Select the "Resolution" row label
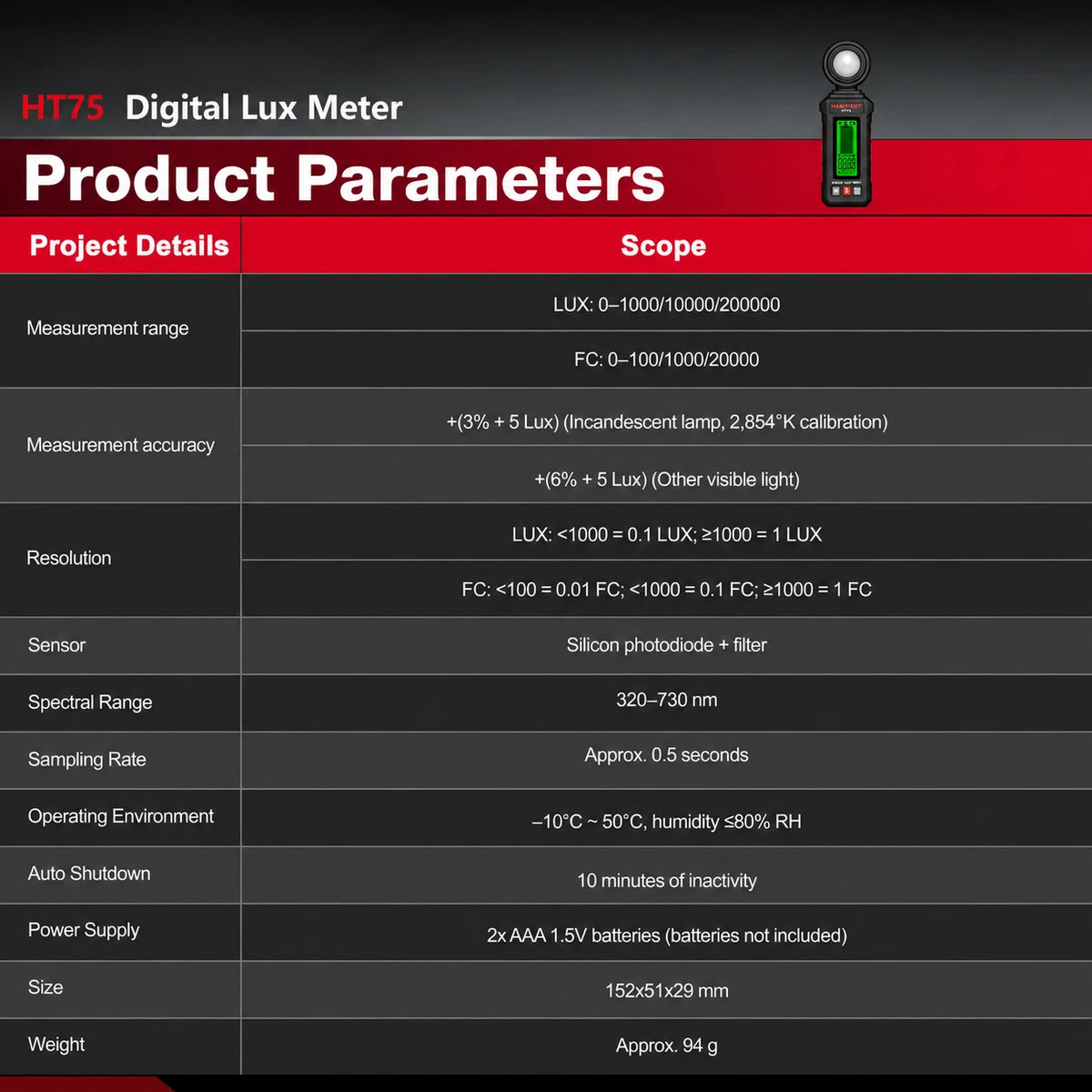1092x1092 pixels. point(69,558)
